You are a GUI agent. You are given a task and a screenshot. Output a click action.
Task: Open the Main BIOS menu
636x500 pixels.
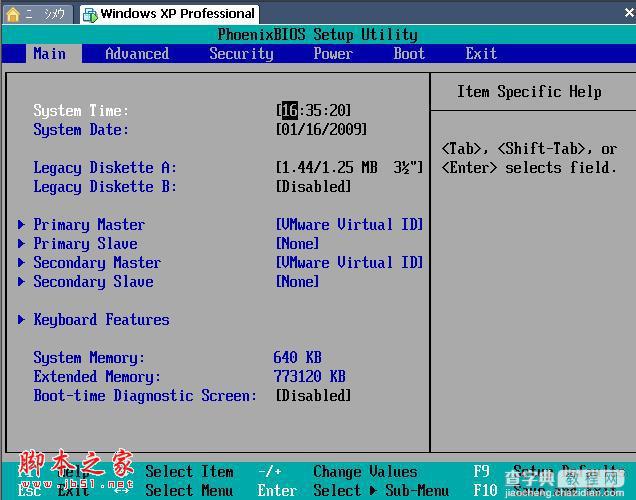pyautogui.click(x=49, y=54)
